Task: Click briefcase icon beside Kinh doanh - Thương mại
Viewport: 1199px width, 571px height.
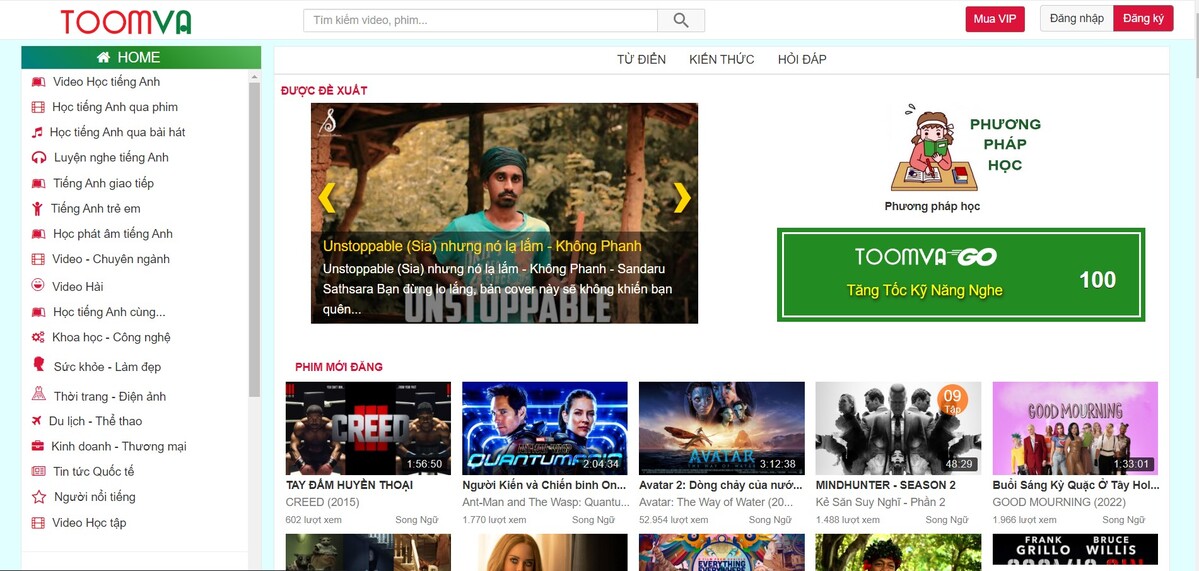Action: [x=37, y=446]
